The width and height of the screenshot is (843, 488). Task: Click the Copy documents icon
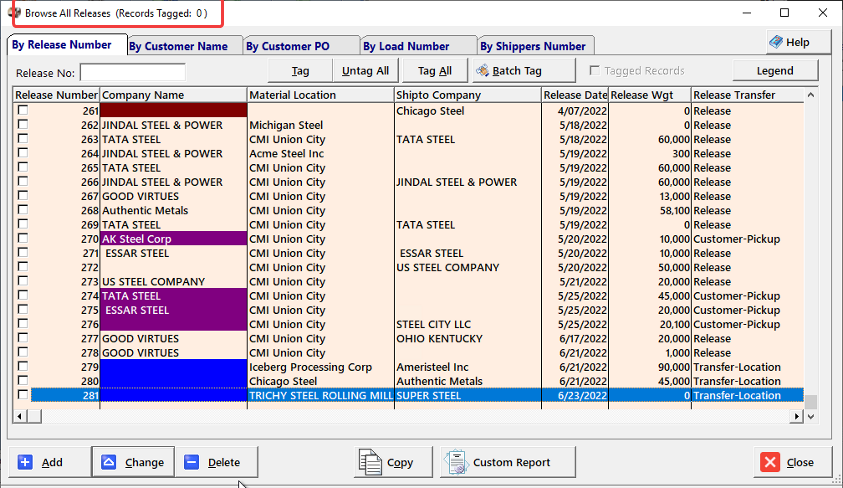370,462
